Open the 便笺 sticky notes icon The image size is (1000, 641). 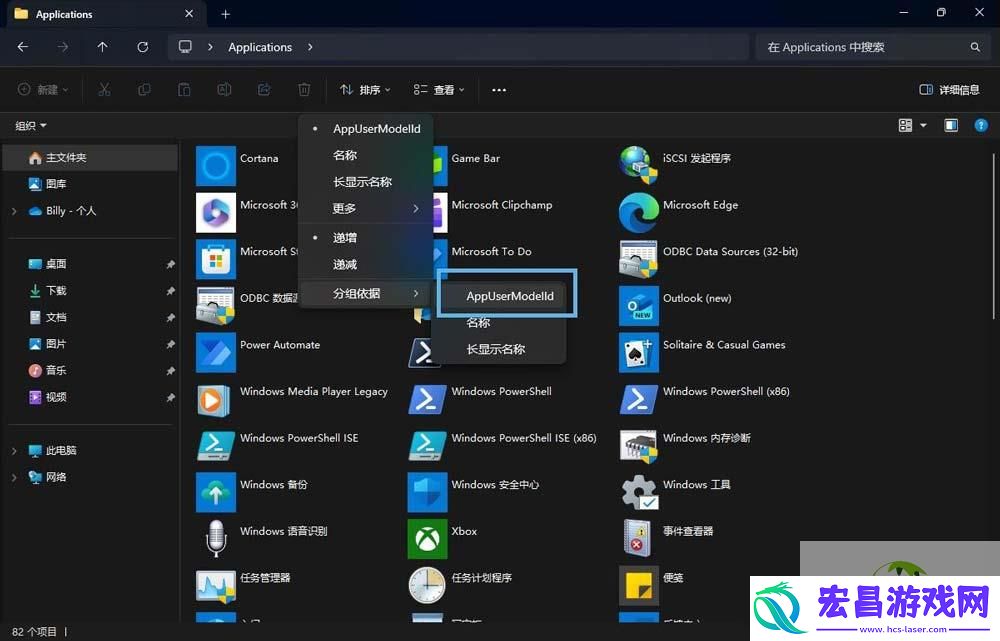pyautogui.click(x=638, y=585)
